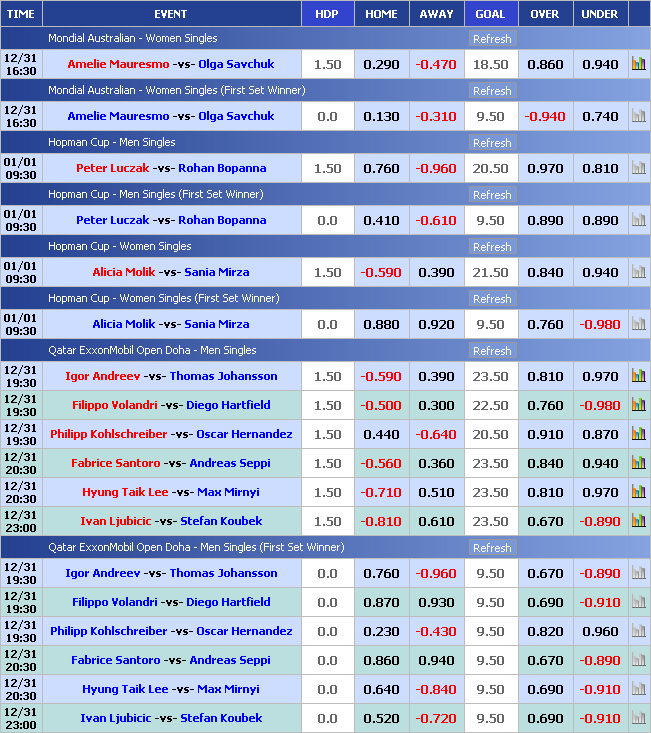
Task: Pick over odds 0.840 for Molik vs Mirza
Action: pyautogui.click(x=544, y=272)
